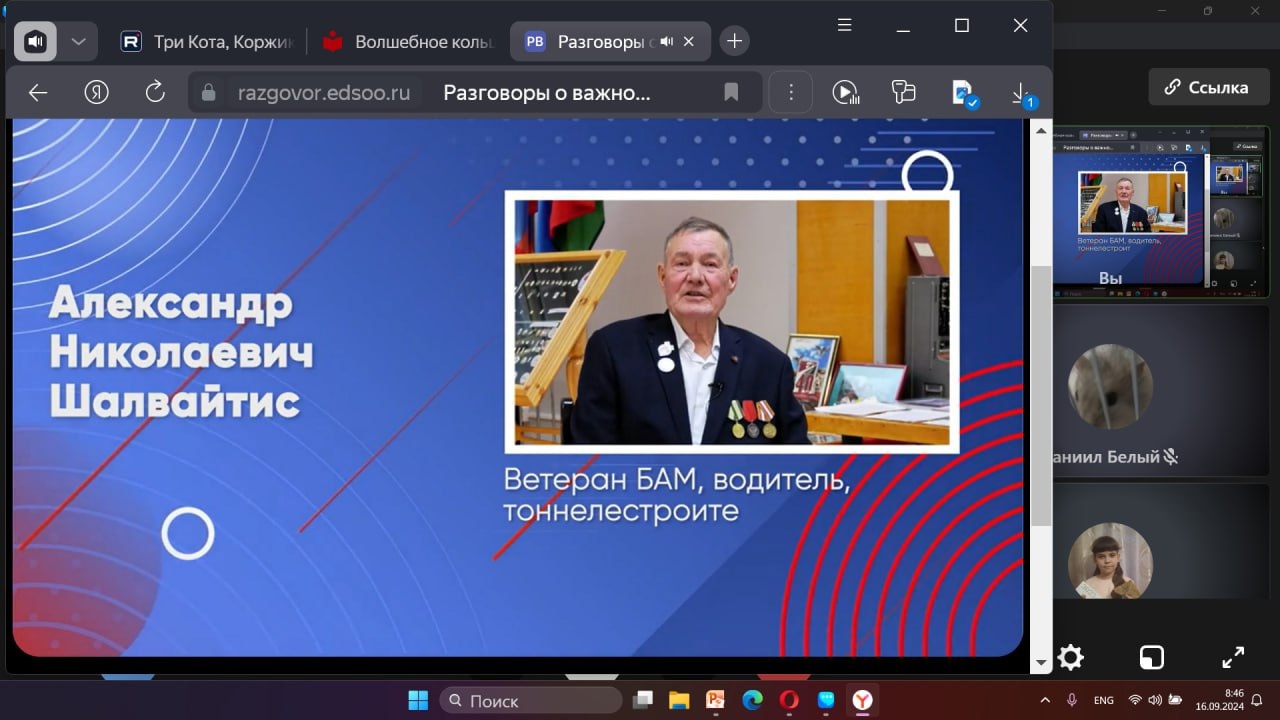Screen dimensions: 1280x720
Task: Click the page vertical scrollbar thumb
Action: tap(1041, 395)
